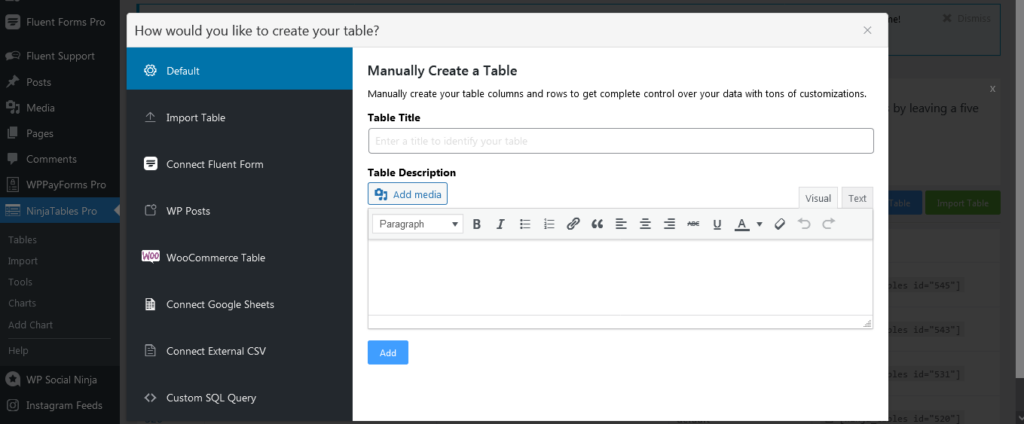The width and height of the screenshot is (1024, 424).
Task: Toggle italic formatting in description editor
Action: (x=500, y=224)
